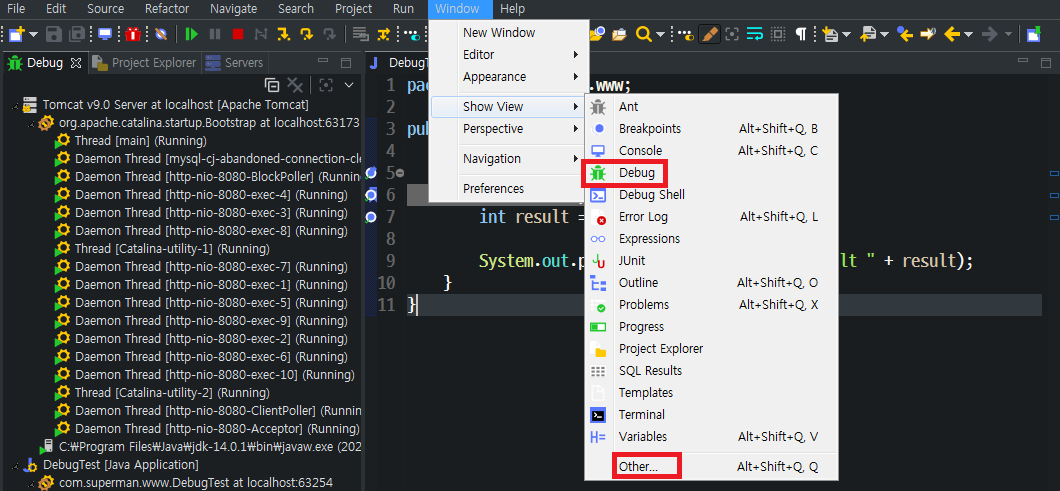This screenshot has width=1060, height=491.
Task: Click the Disconnect debug icon
Action: (x=260, y=34)
